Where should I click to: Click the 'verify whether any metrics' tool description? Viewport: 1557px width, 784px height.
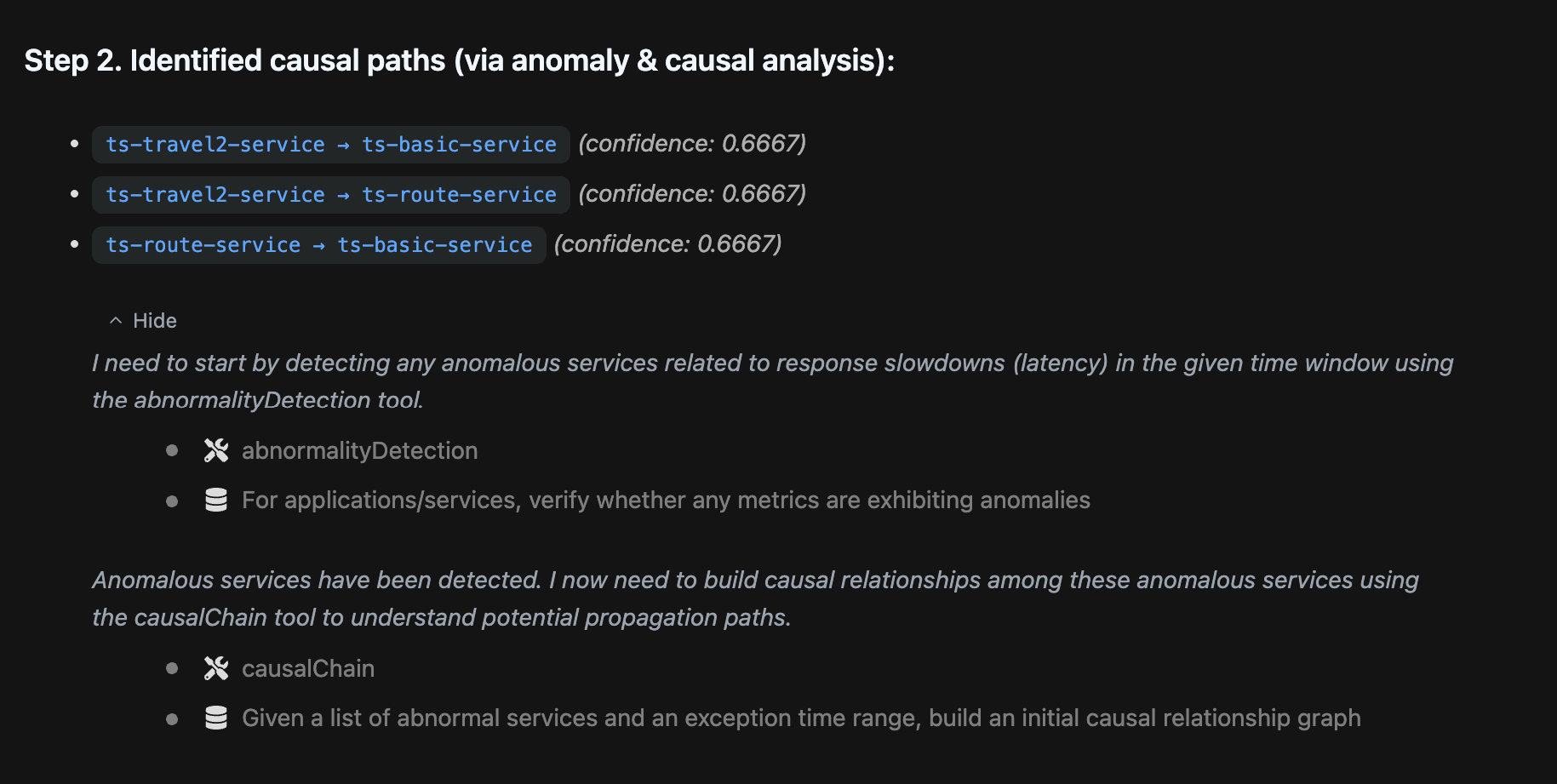click(666, 500)
